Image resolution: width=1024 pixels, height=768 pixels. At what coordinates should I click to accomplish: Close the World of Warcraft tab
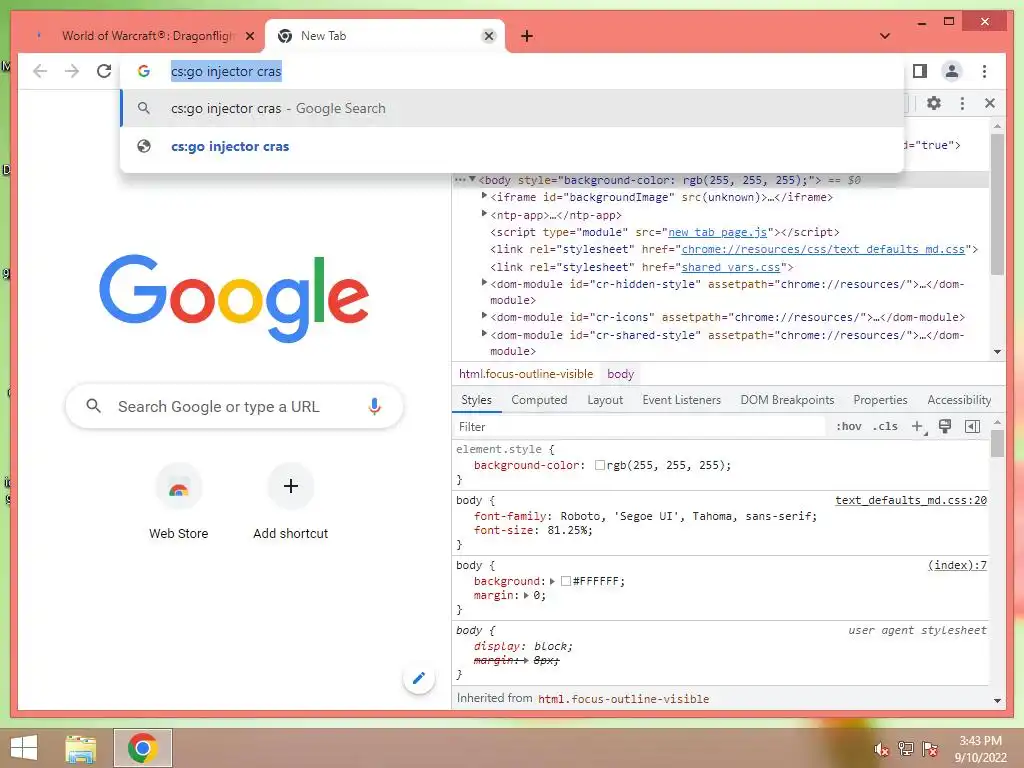pos(249,36)
